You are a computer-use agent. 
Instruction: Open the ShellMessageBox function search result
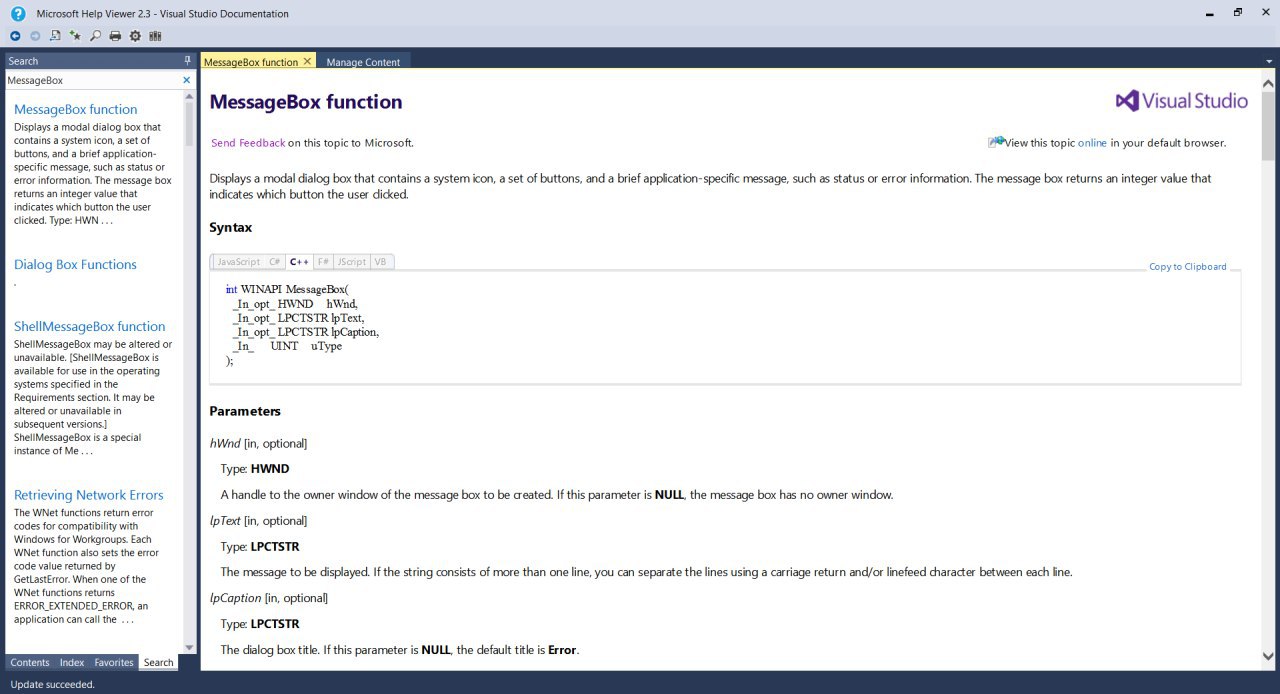click(90, 326)
